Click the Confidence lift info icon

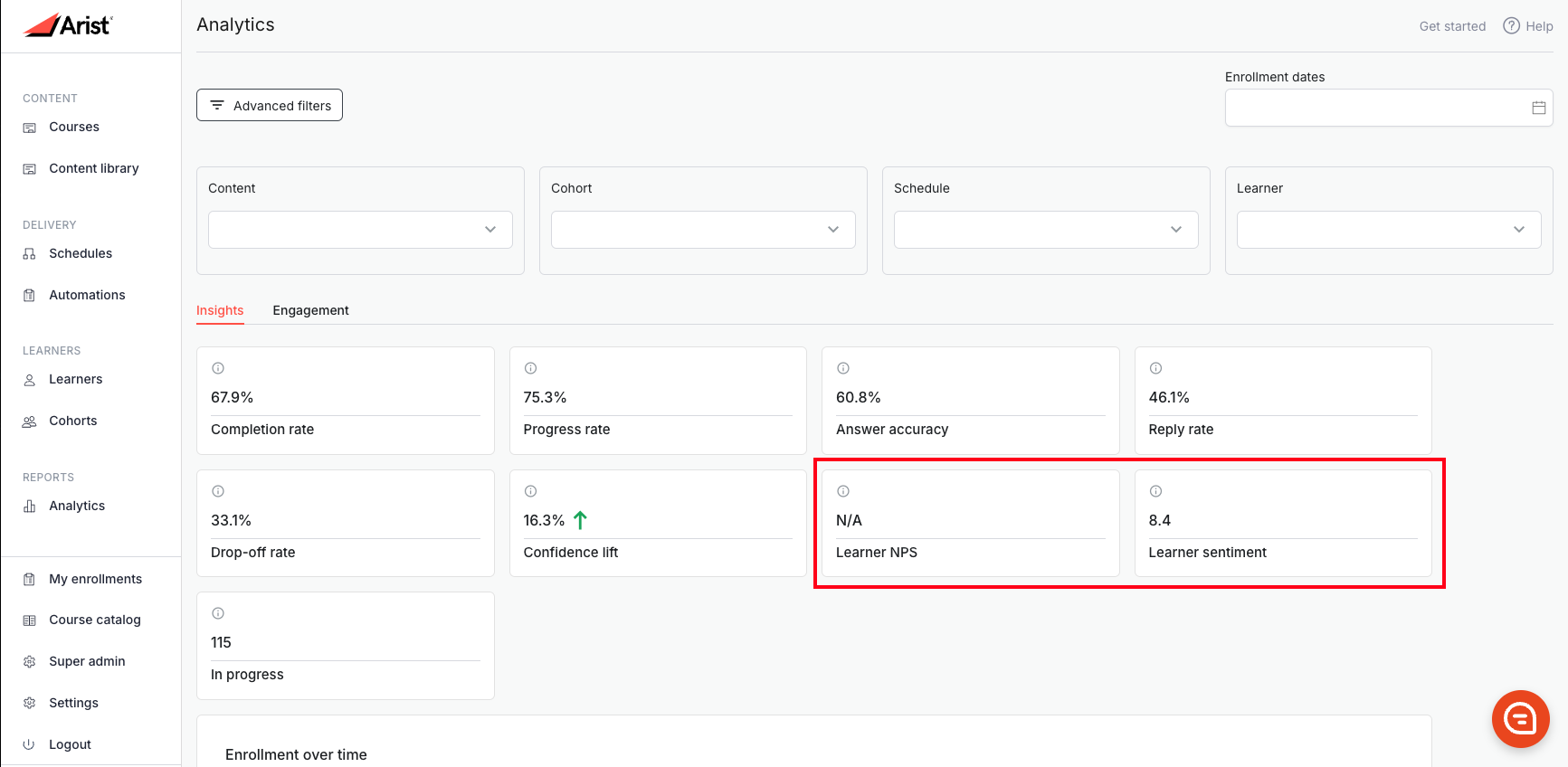tap(531, 491)
